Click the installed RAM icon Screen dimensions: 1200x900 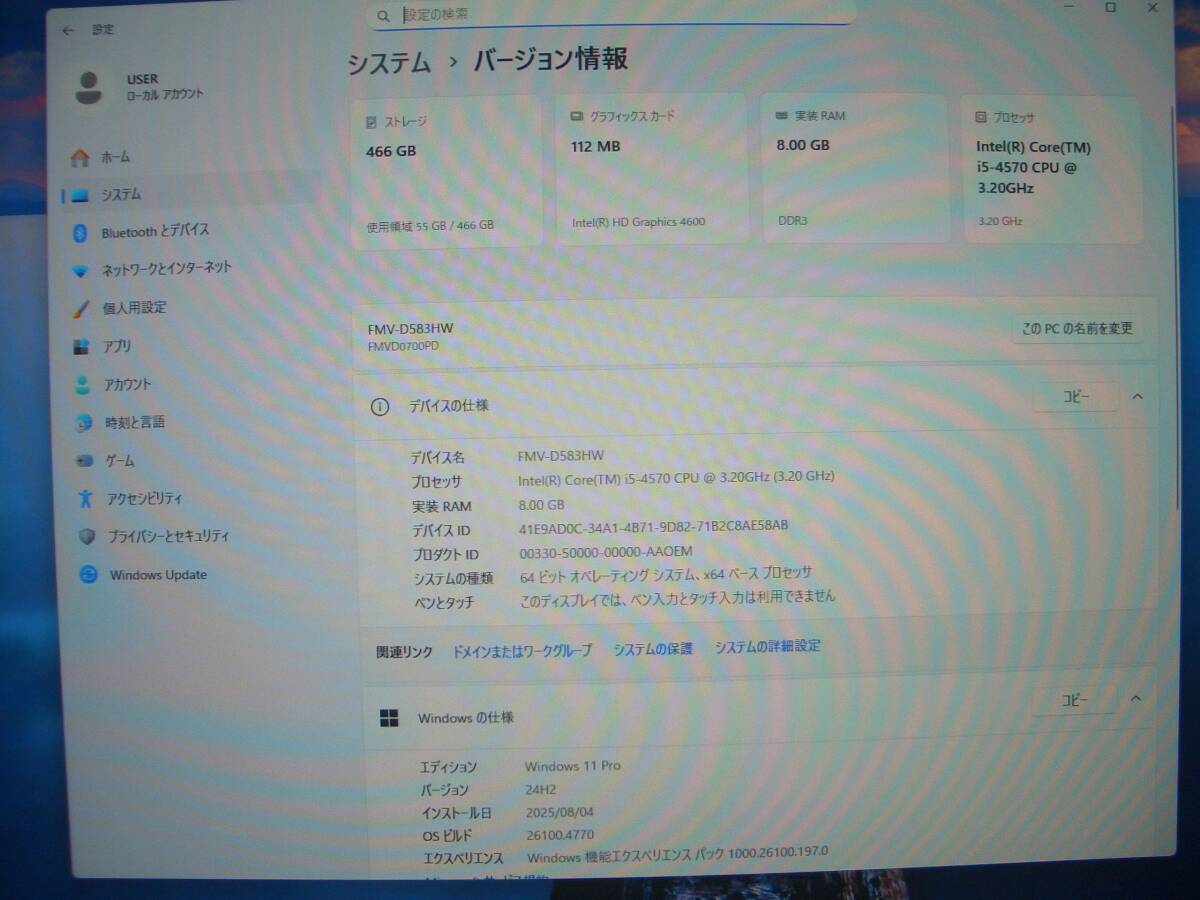click(782, 116)
